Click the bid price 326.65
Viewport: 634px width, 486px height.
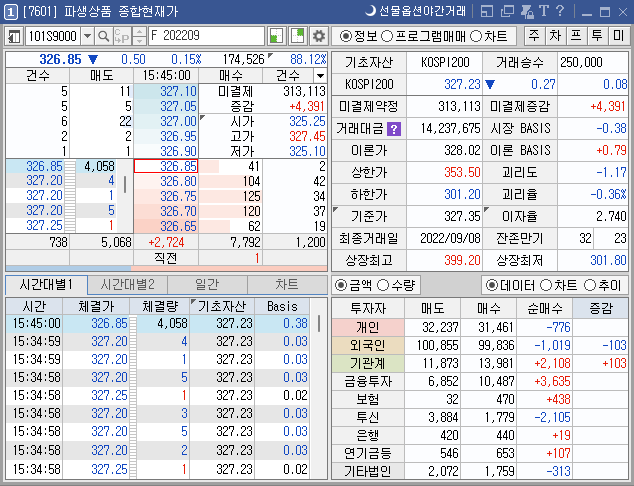(x=166, y=226)
